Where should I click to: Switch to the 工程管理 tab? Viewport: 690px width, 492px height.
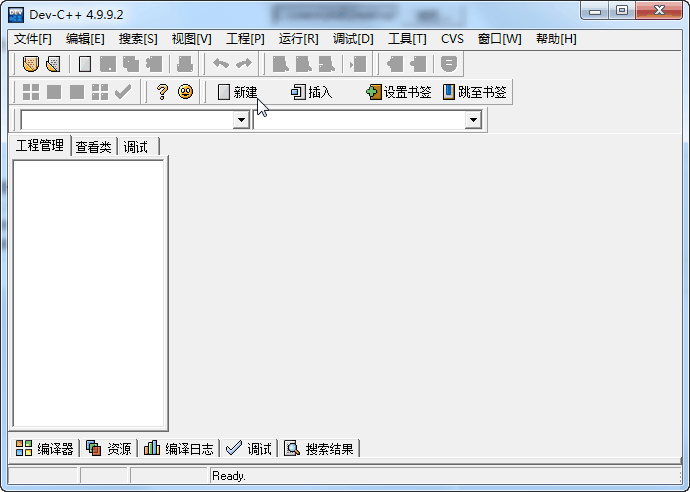coord(40,146)
